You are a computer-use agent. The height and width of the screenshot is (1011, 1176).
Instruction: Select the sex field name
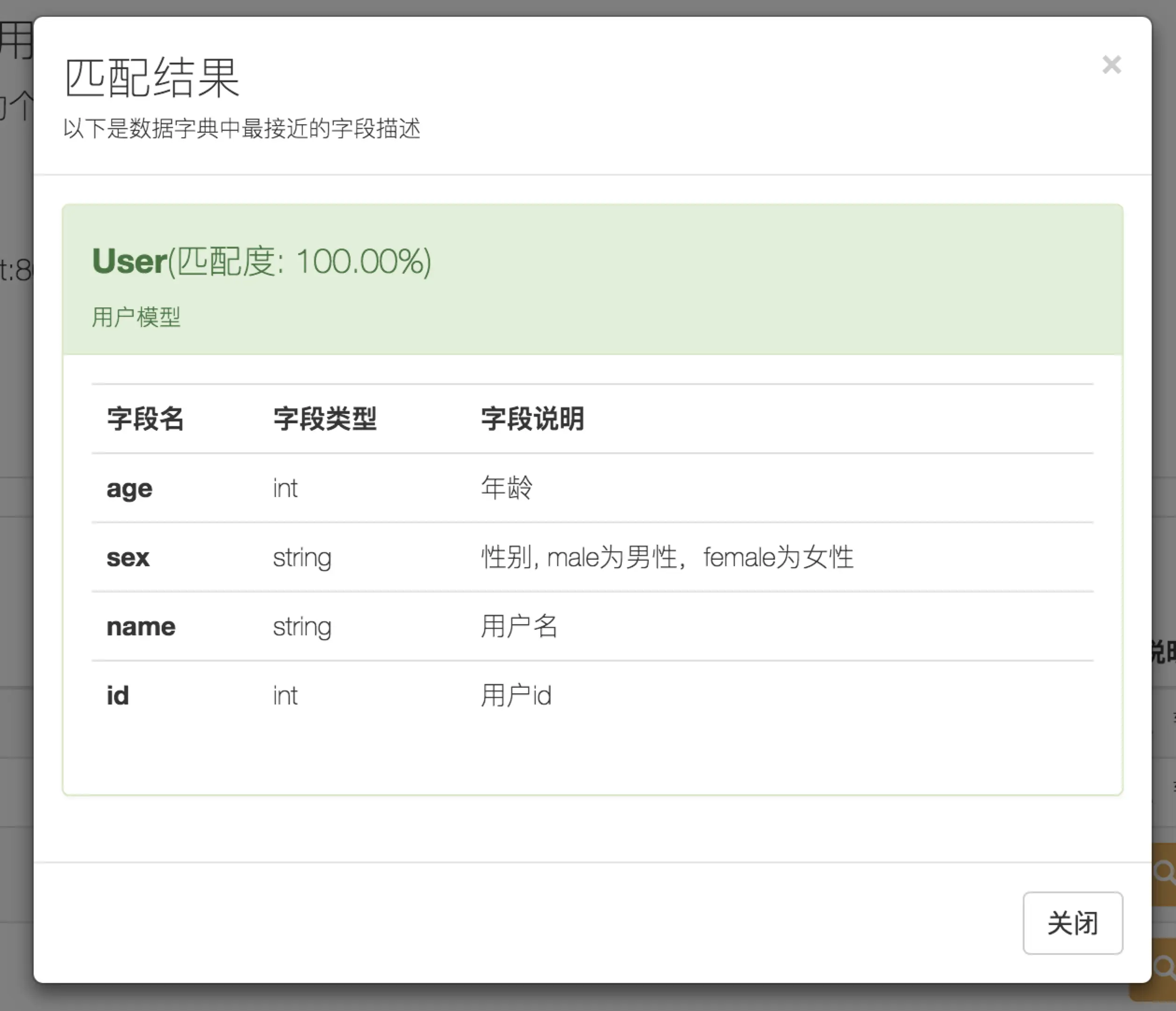click(128, 558)
